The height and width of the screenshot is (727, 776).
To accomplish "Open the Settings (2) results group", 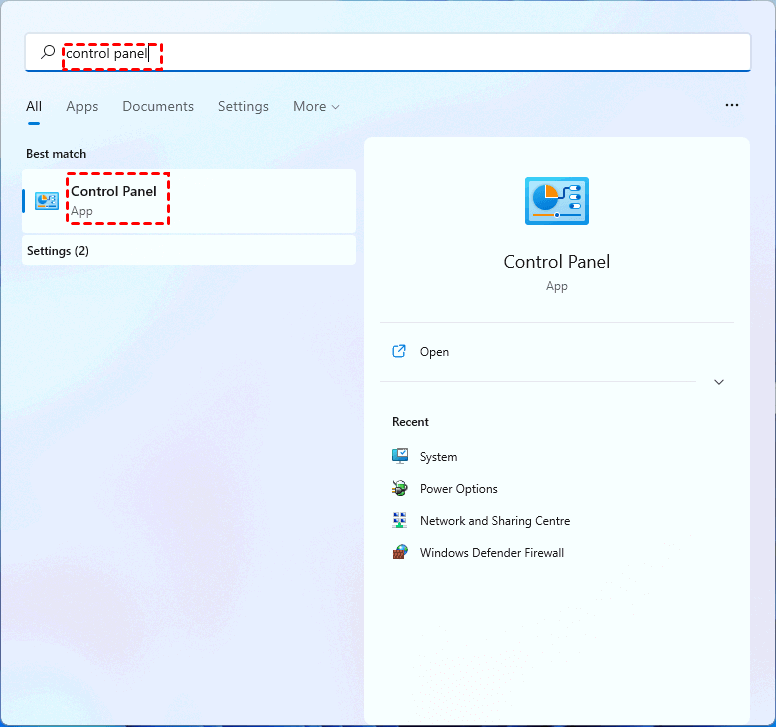I will (x=189, y=251).
